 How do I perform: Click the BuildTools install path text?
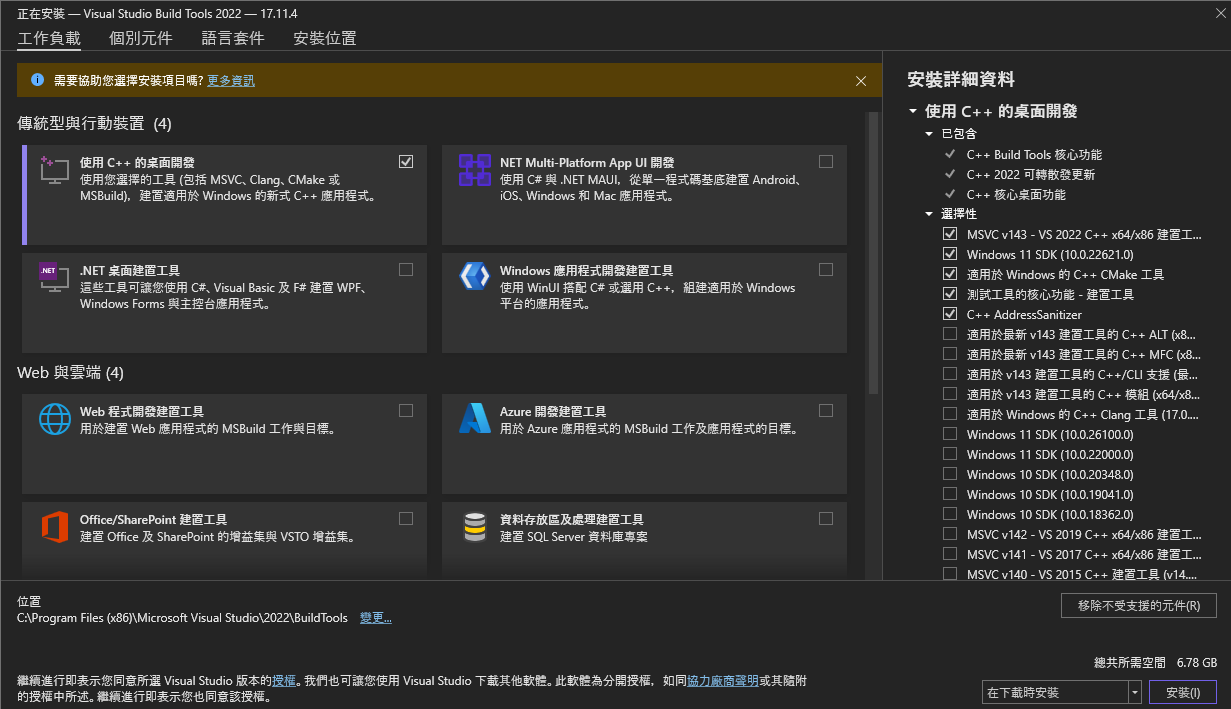[183, 618]
